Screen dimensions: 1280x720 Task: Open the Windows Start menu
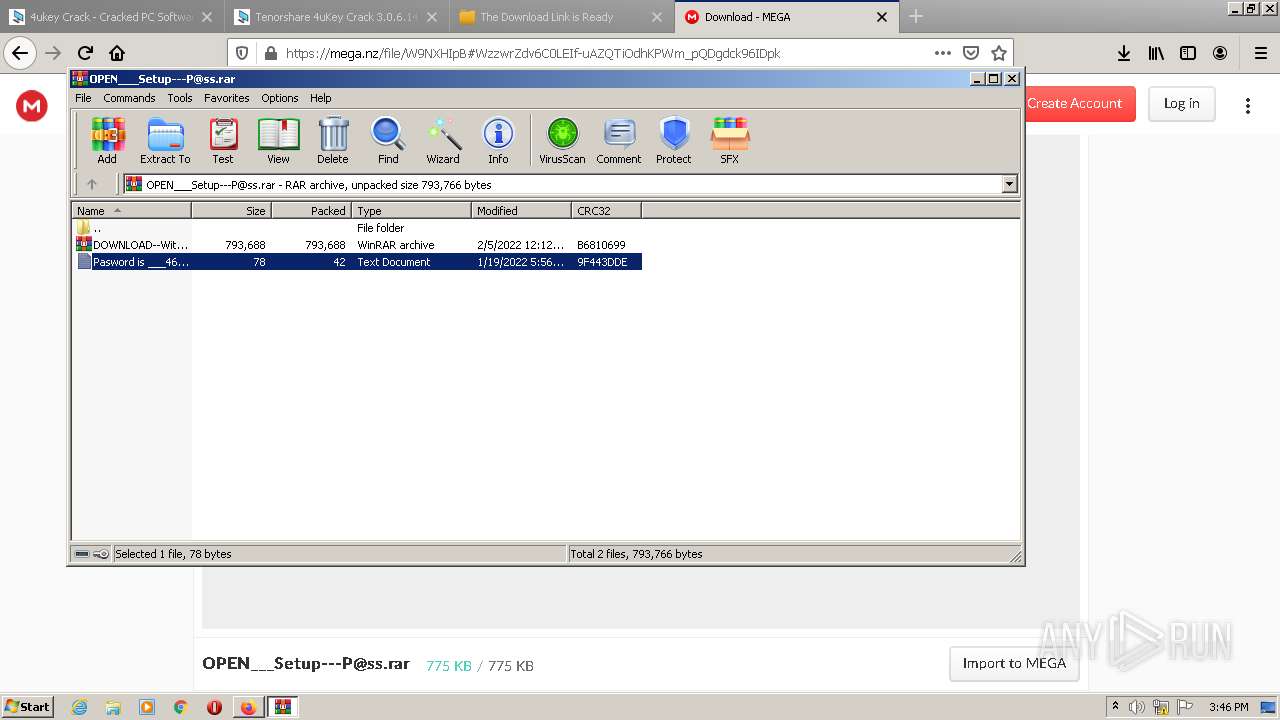pos(28,706)
